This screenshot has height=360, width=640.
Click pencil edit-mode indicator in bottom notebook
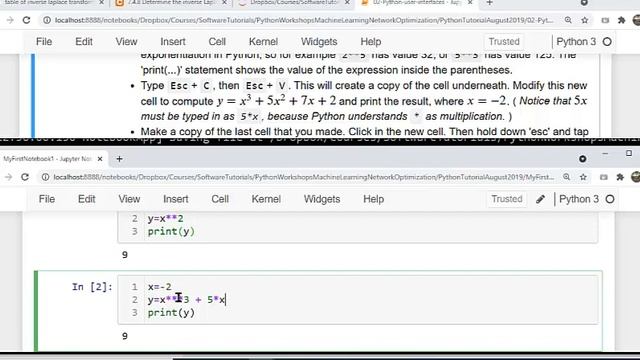pyautogui.click(x=540, y=199)
